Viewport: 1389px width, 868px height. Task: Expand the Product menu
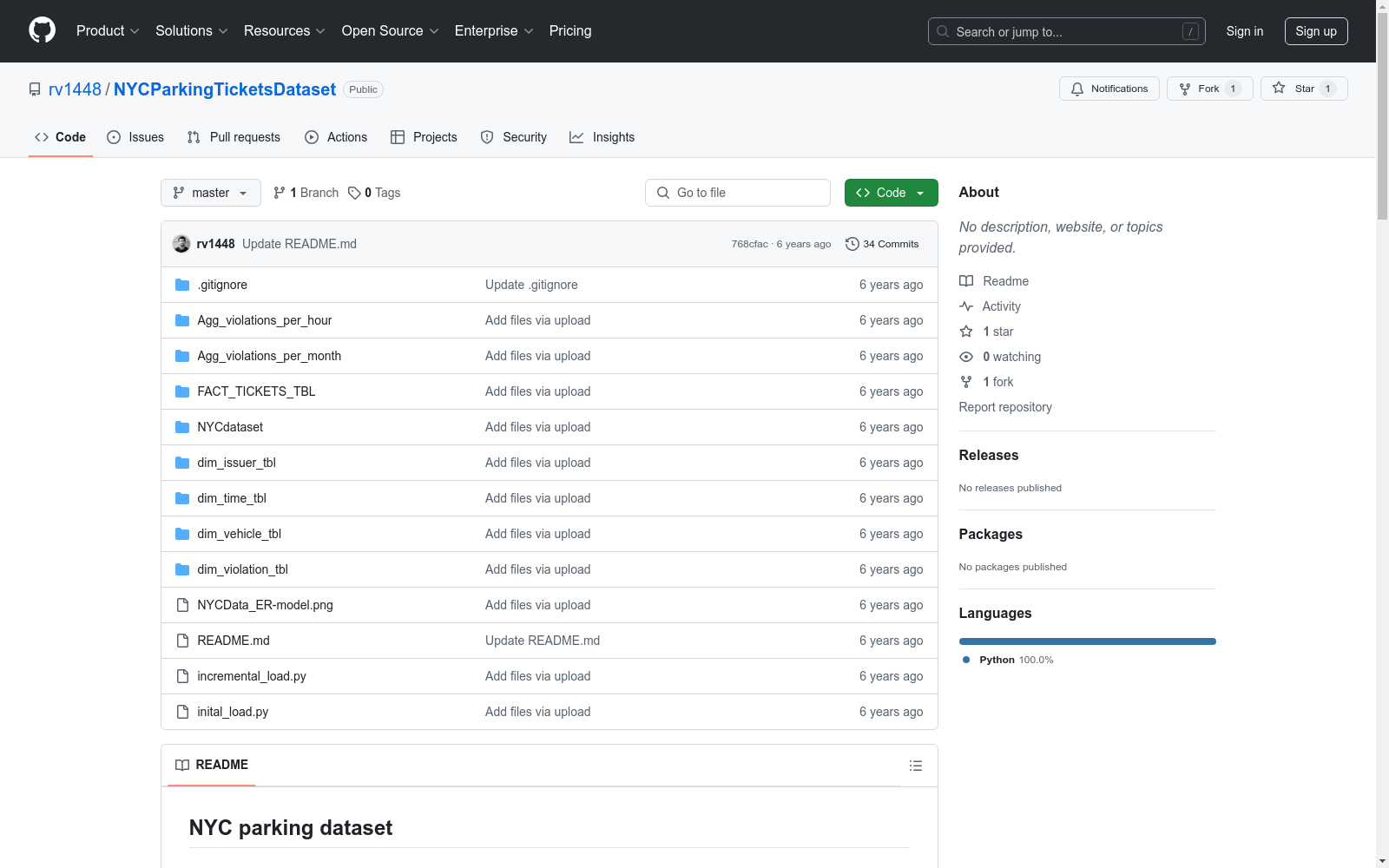point(108,30)
